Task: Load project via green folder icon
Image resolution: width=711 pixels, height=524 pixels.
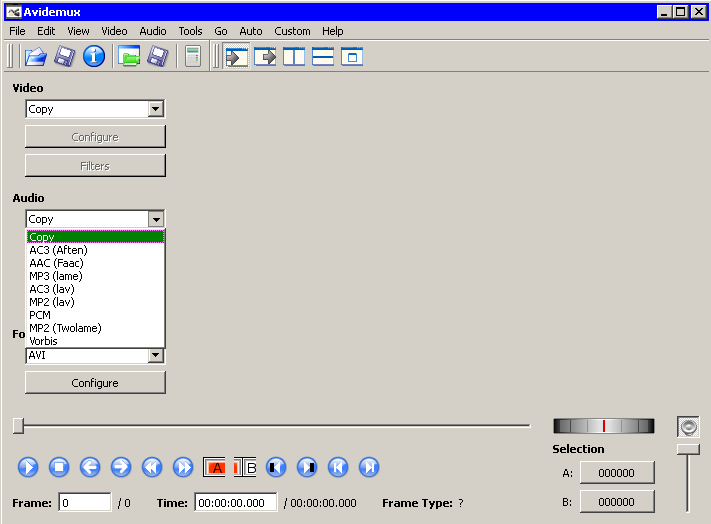Action: (129, 57)
